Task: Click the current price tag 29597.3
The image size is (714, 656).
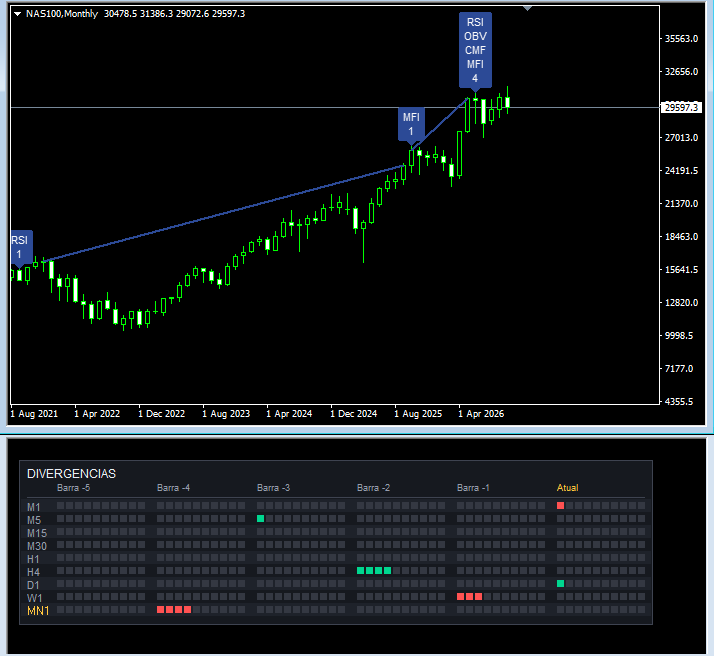Action: point(681,107)
